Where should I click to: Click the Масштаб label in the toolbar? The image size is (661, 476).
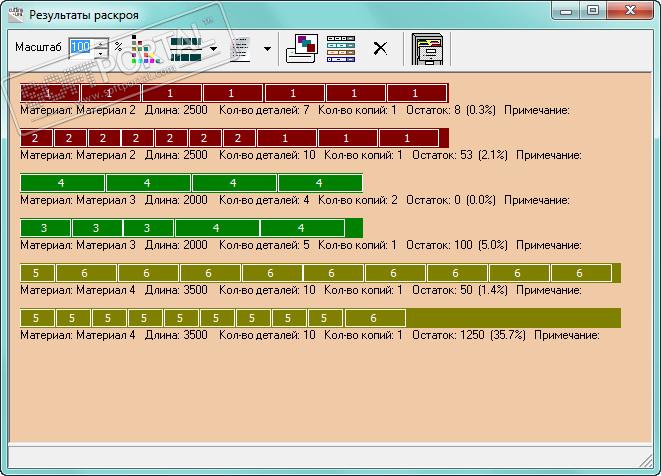tap(38, 47)
